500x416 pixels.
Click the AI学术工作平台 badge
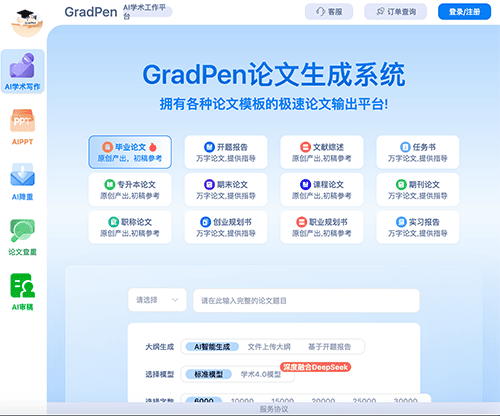coord(147,12)
